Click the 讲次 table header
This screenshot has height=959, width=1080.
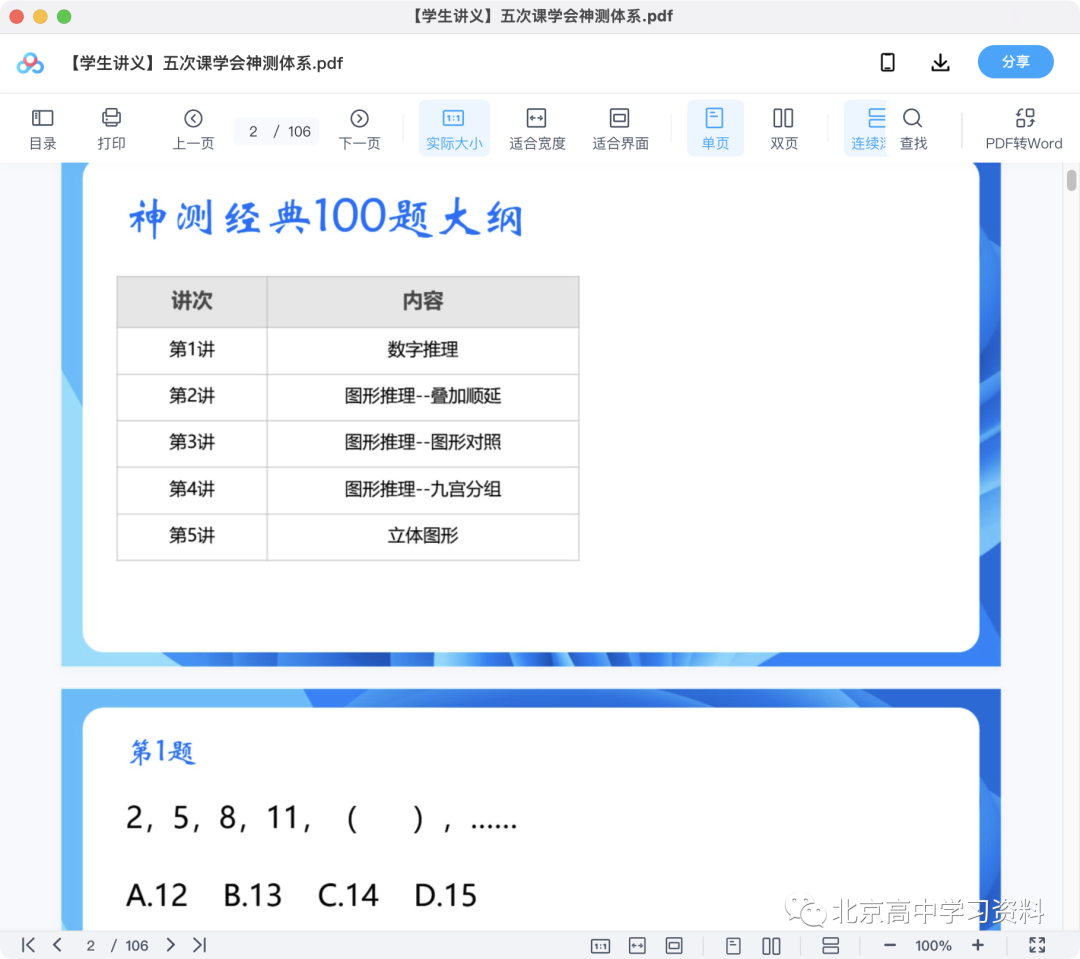(x=192, y=301)
